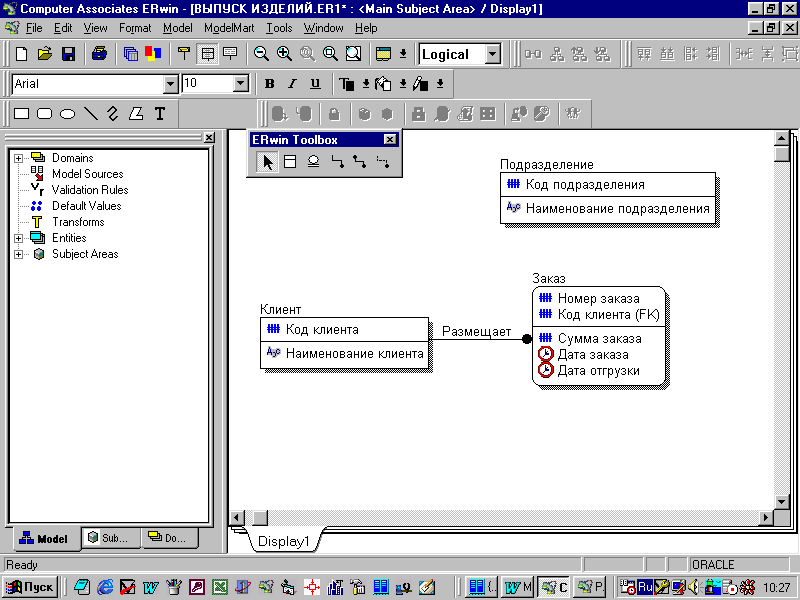Save the model with the diskette icon

pyautogui.click(x=68, y=54)
